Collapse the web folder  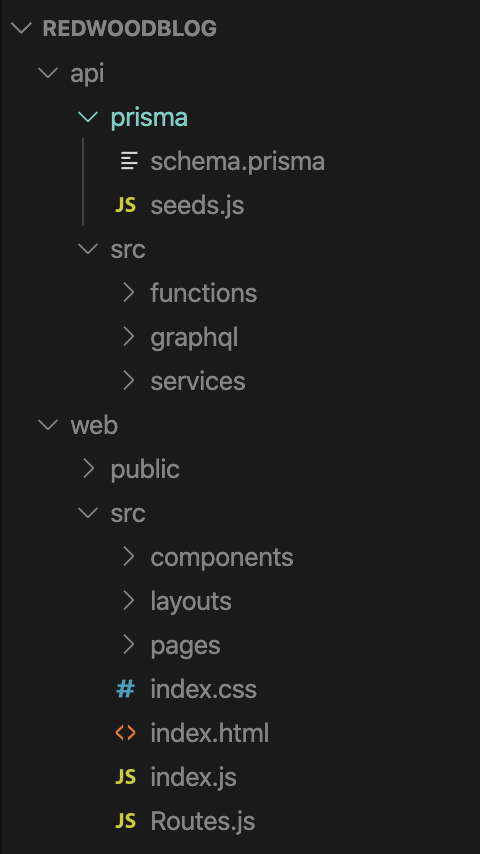(x=94, y=425)
